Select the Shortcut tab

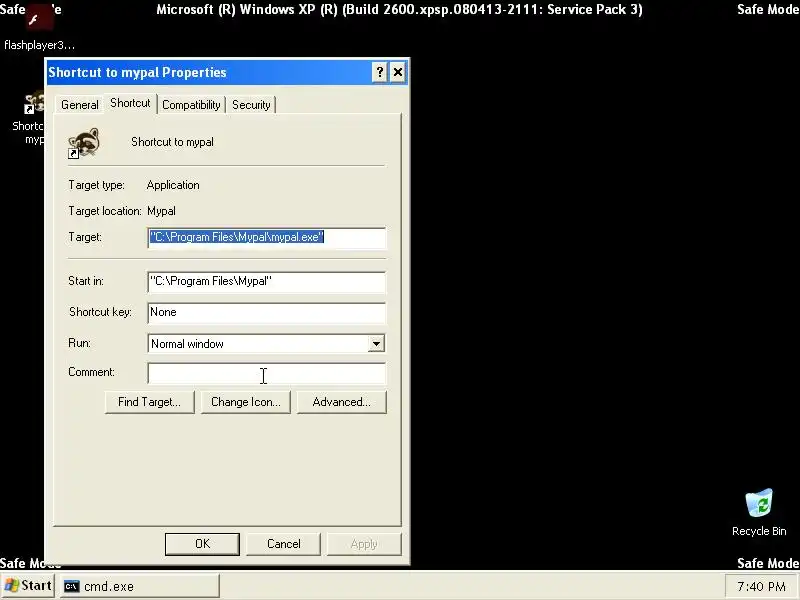130,103
